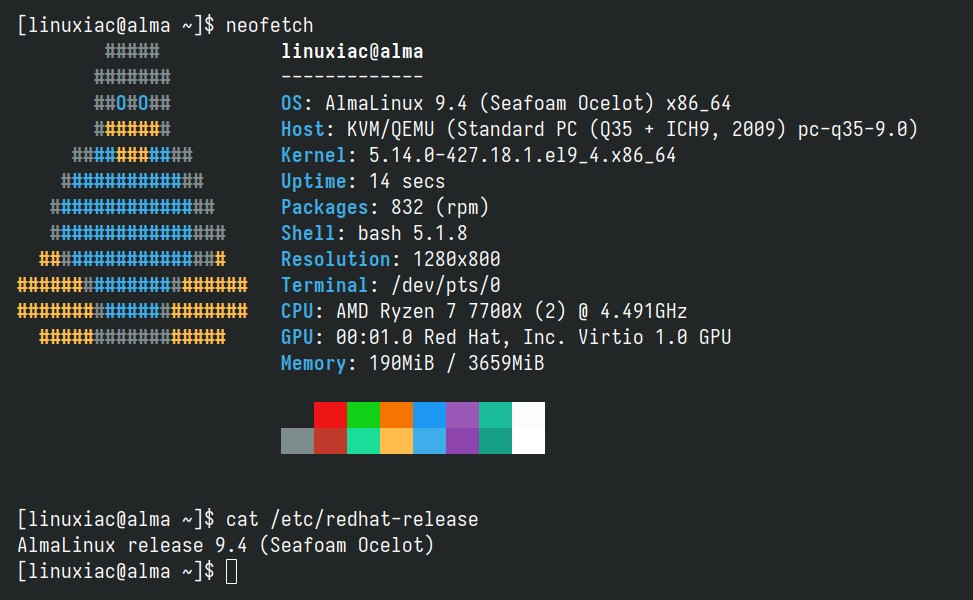
Task: Click the 'neofetch' command text
Action: (x=269, y=25)
